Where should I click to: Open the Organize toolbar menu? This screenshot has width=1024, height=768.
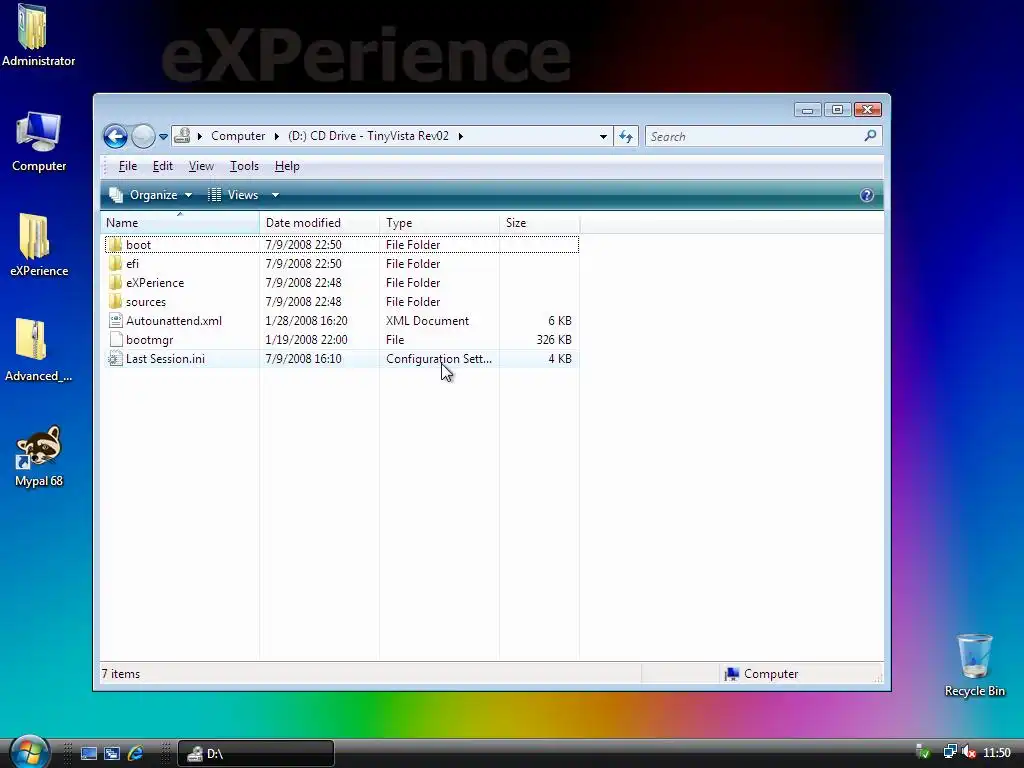click(151, 195)
